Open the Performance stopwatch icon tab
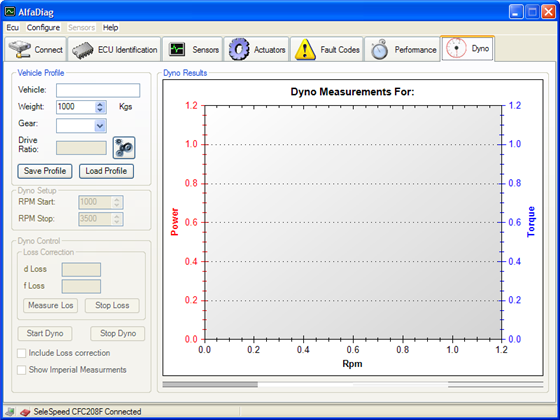Image resolution: width=560 pixels, height=420 pixels. tap(379, 49)
